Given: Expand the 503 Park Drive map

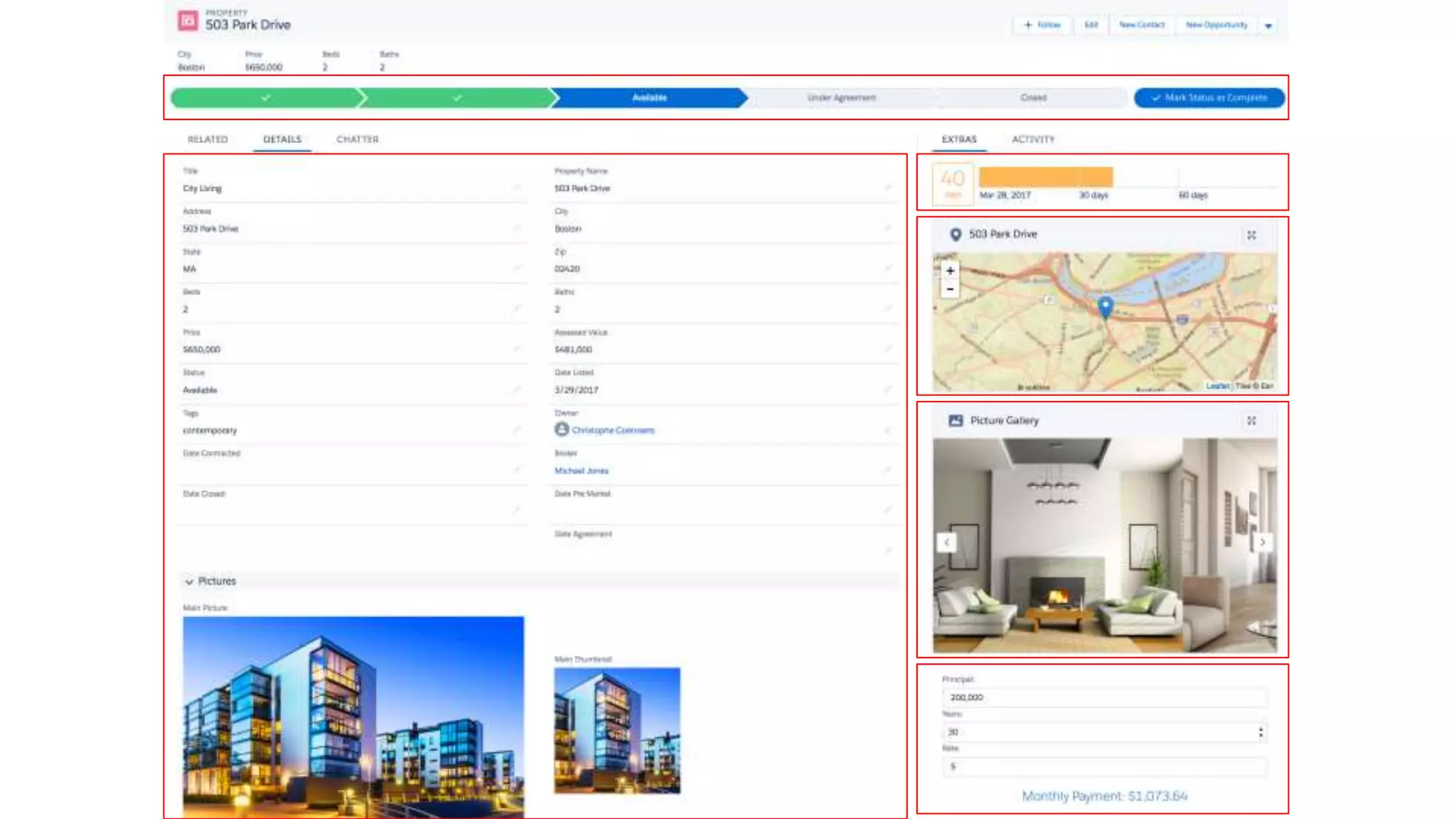Looking at the screenshot, I should (x=1251, y=235).
